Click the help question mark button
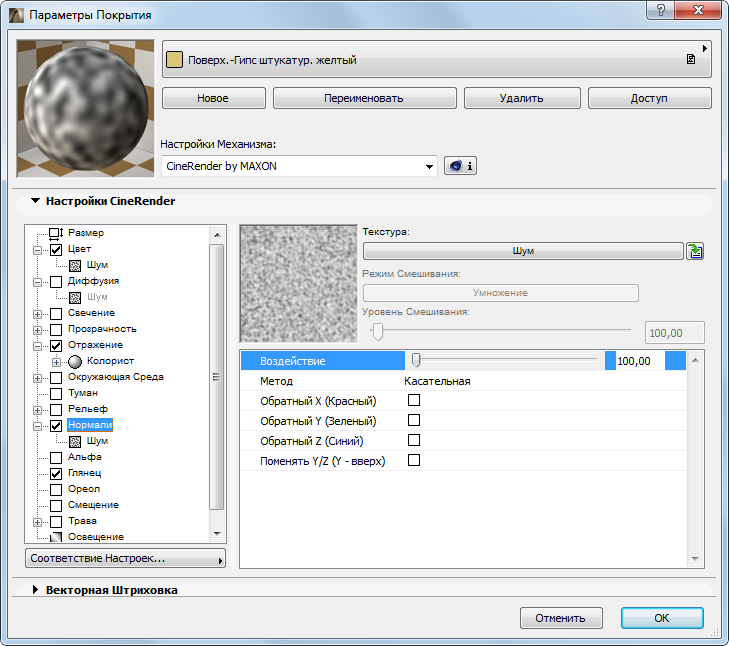This screenshot has height=646, width=729. coord(661,10)
